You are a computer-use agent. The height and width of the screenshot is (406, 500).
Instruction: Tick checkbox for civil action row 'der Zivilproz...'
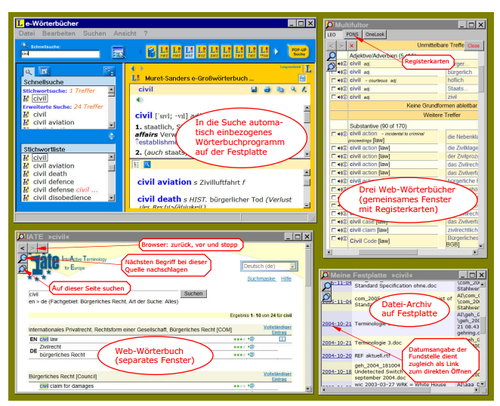pyautogui.click(x=333, y=156)
